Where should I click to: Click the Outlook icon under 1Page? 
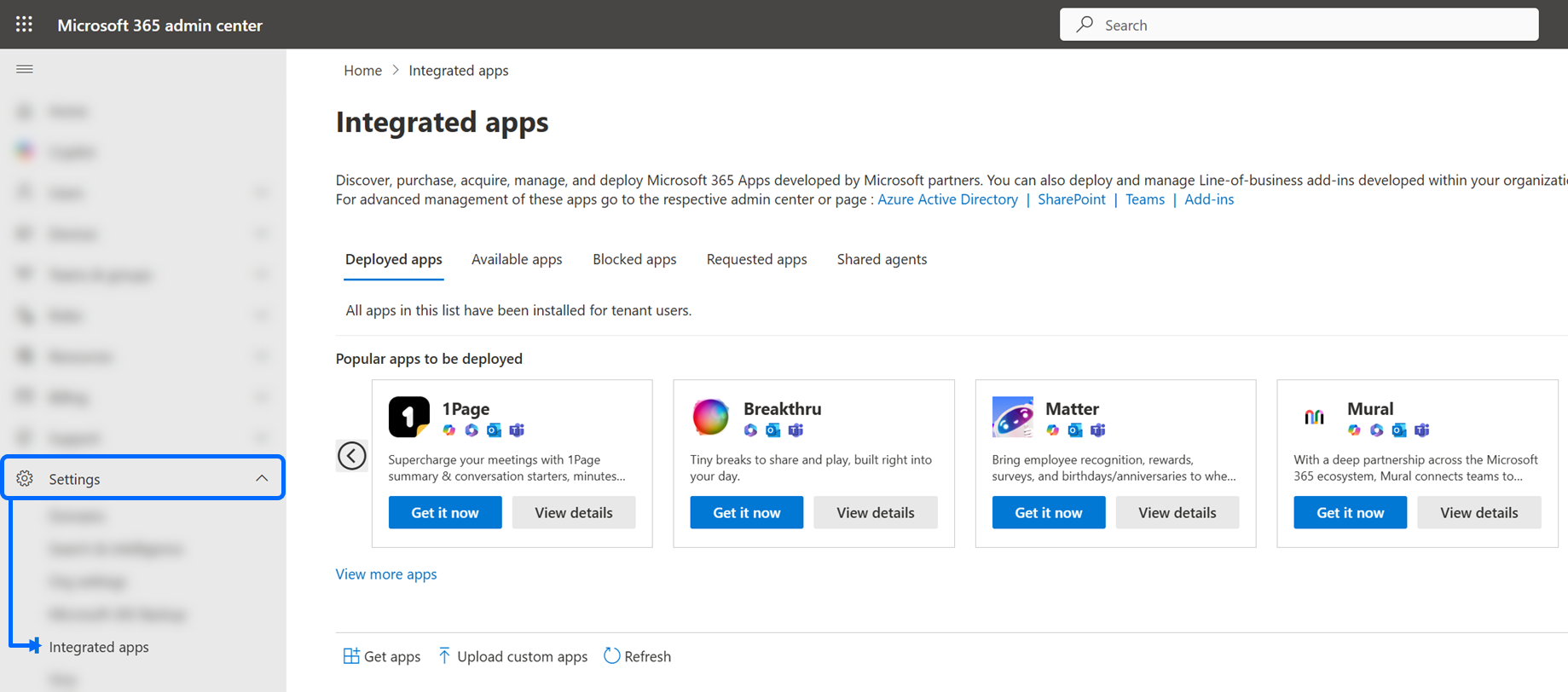(x=494, y=430)
